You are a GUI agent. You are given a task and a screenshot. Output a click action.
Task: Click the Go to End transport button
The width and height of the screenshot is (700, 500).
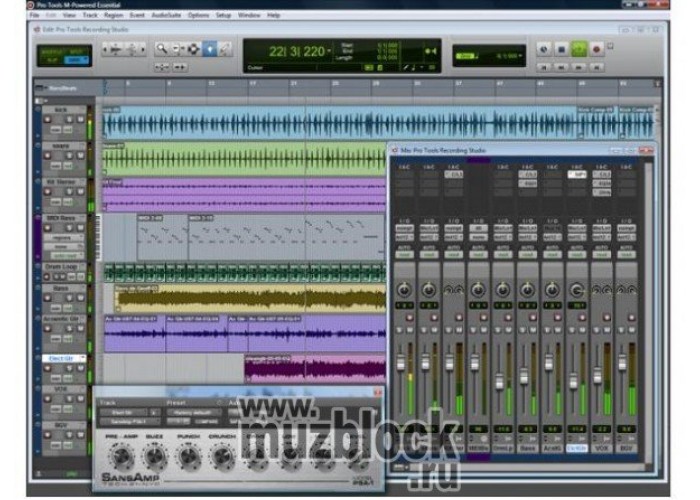596,67
